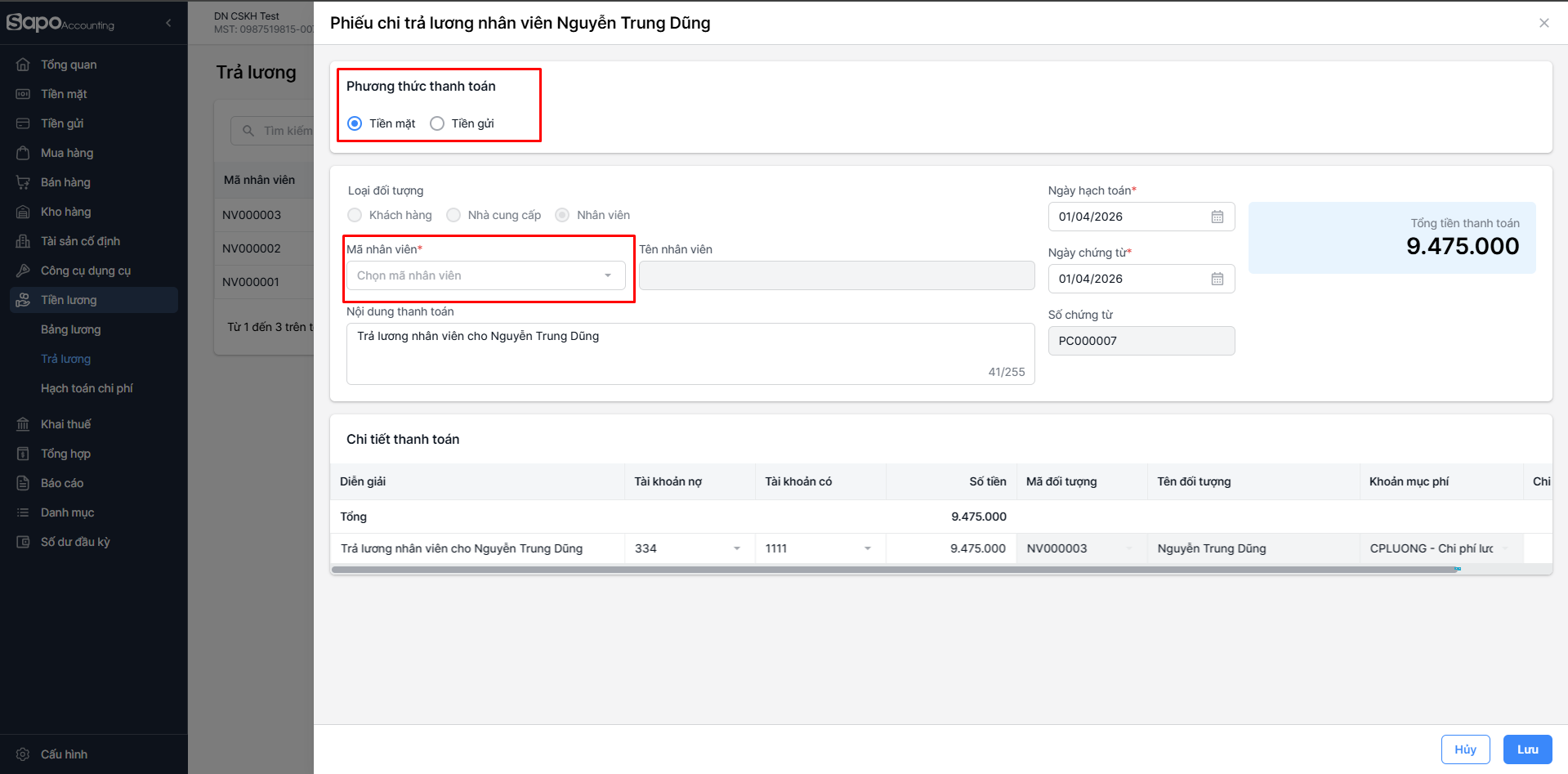Click the Bán hàng cart icon

click(23, 182)
